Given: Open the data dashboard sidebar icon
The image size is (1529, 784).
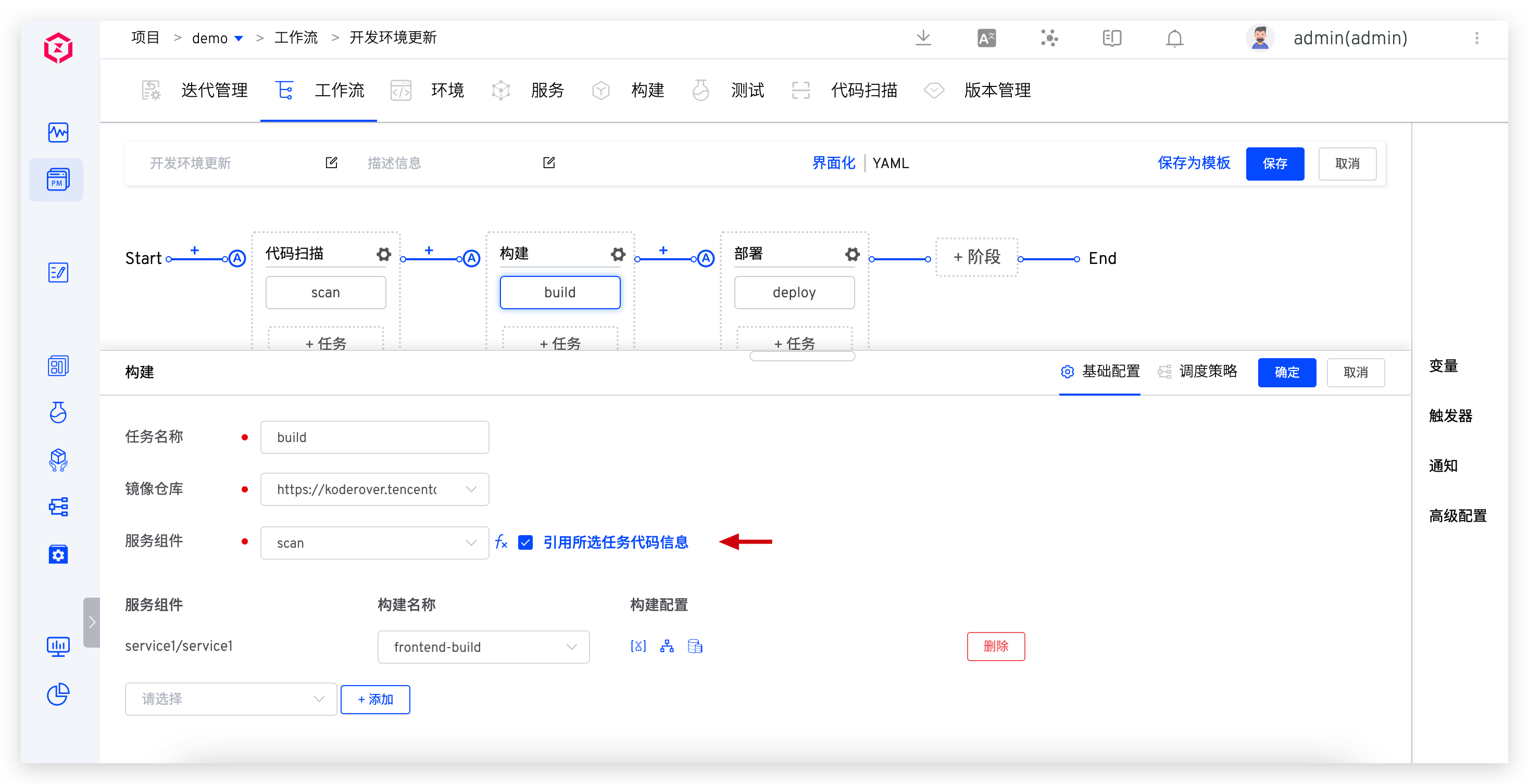Looking at the screenshot, I should [x=58, y=366].
